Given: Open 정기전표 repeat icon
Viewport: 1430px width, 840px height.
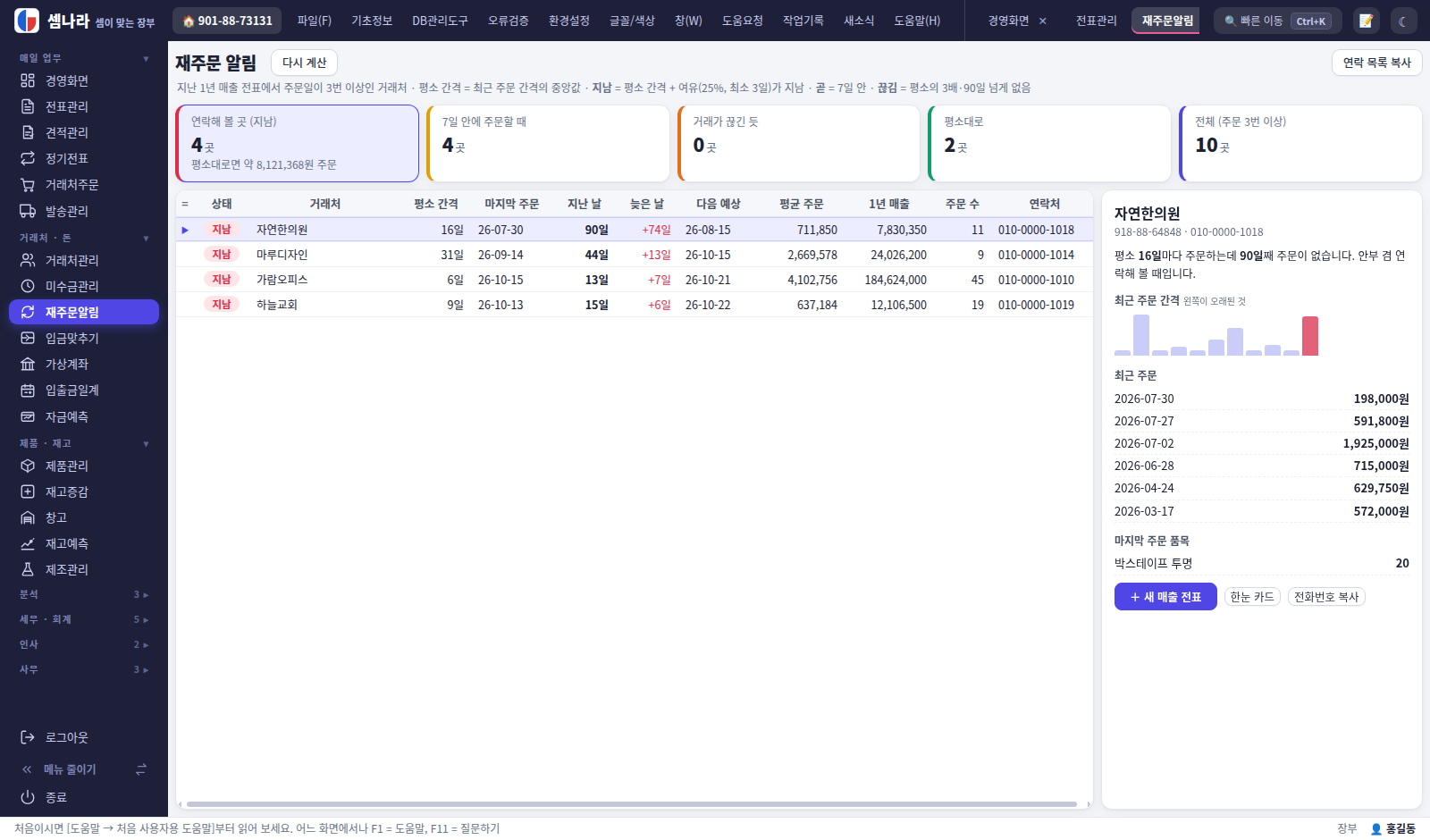Looking at the screenshot, I should 28,158.
